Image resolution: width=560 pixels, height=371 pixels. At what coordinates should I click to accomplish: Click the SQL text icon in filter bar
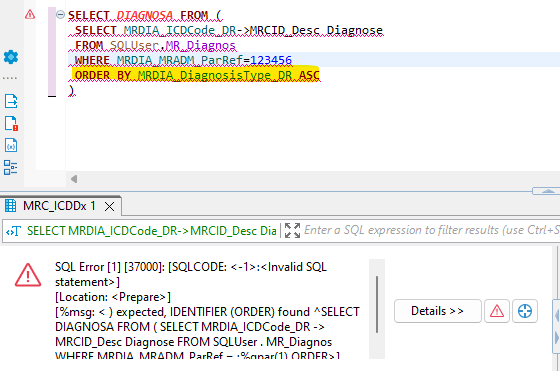[x=14, y=231]
